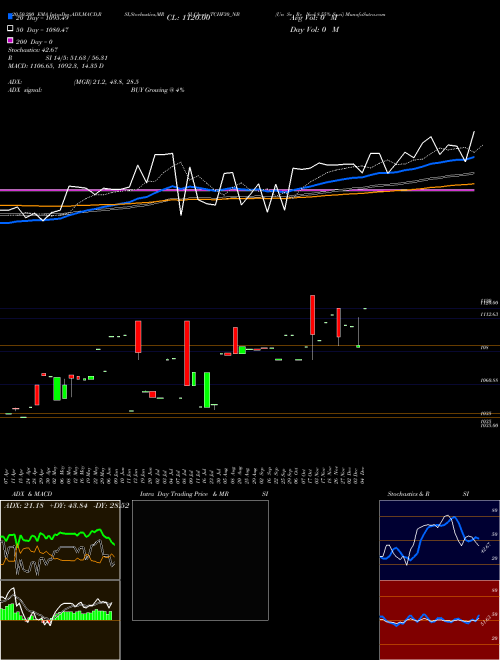Click the 'ADX & MACD' panel title
The height and width of the screenshot is (660, 500).
click(x=32, y=494)
